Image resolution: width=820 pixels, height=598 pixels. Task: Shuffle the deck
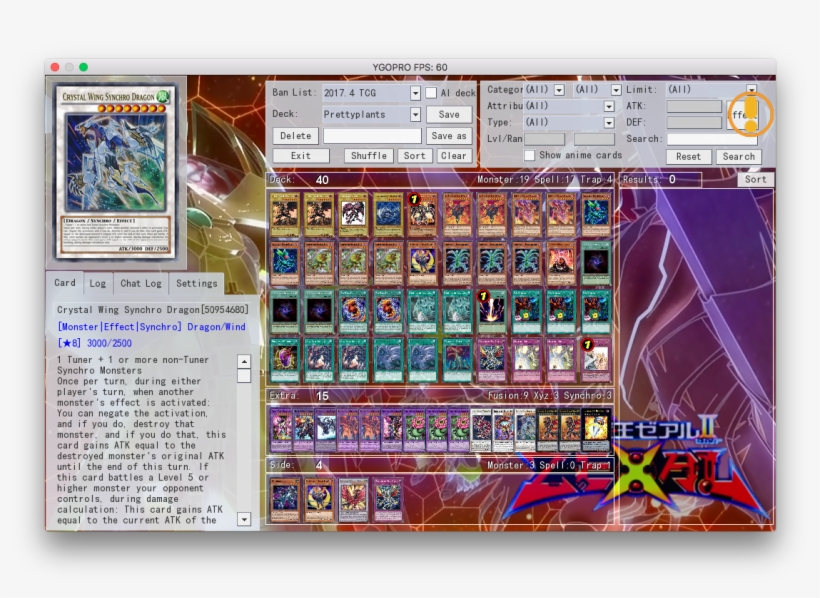coord(369,155)
